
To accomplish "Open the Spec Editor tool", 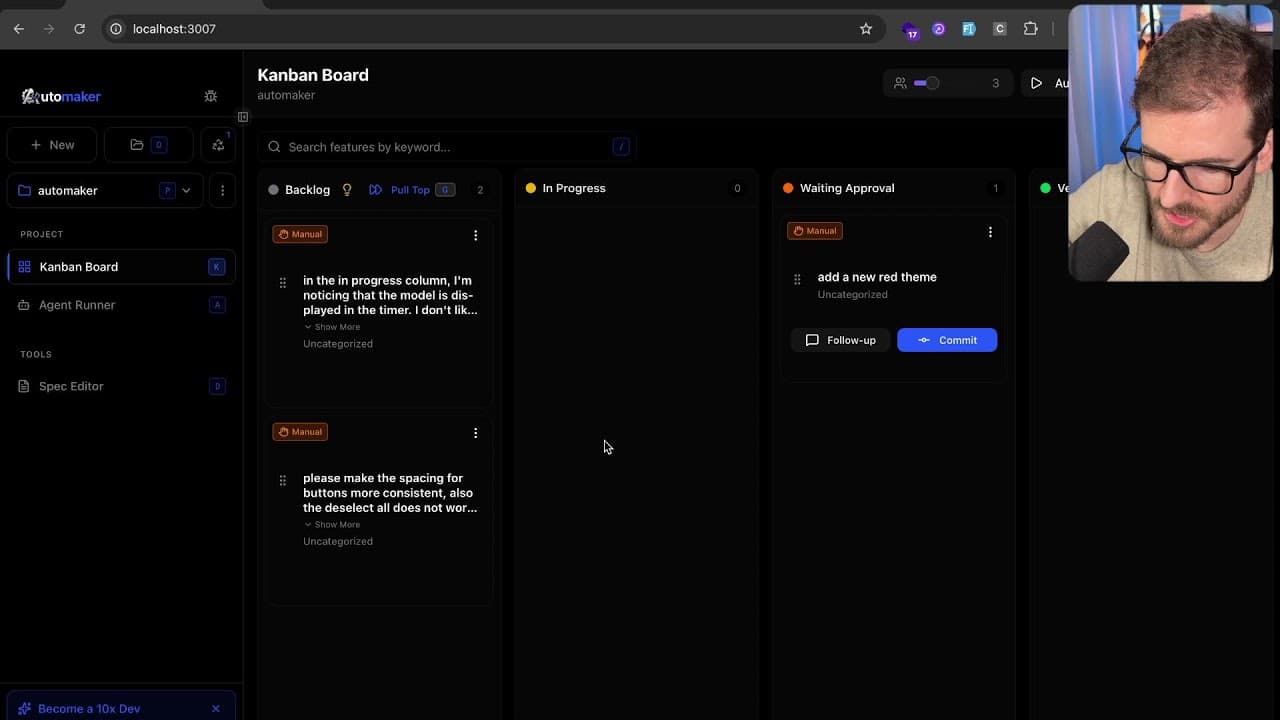I will (71, 386).
